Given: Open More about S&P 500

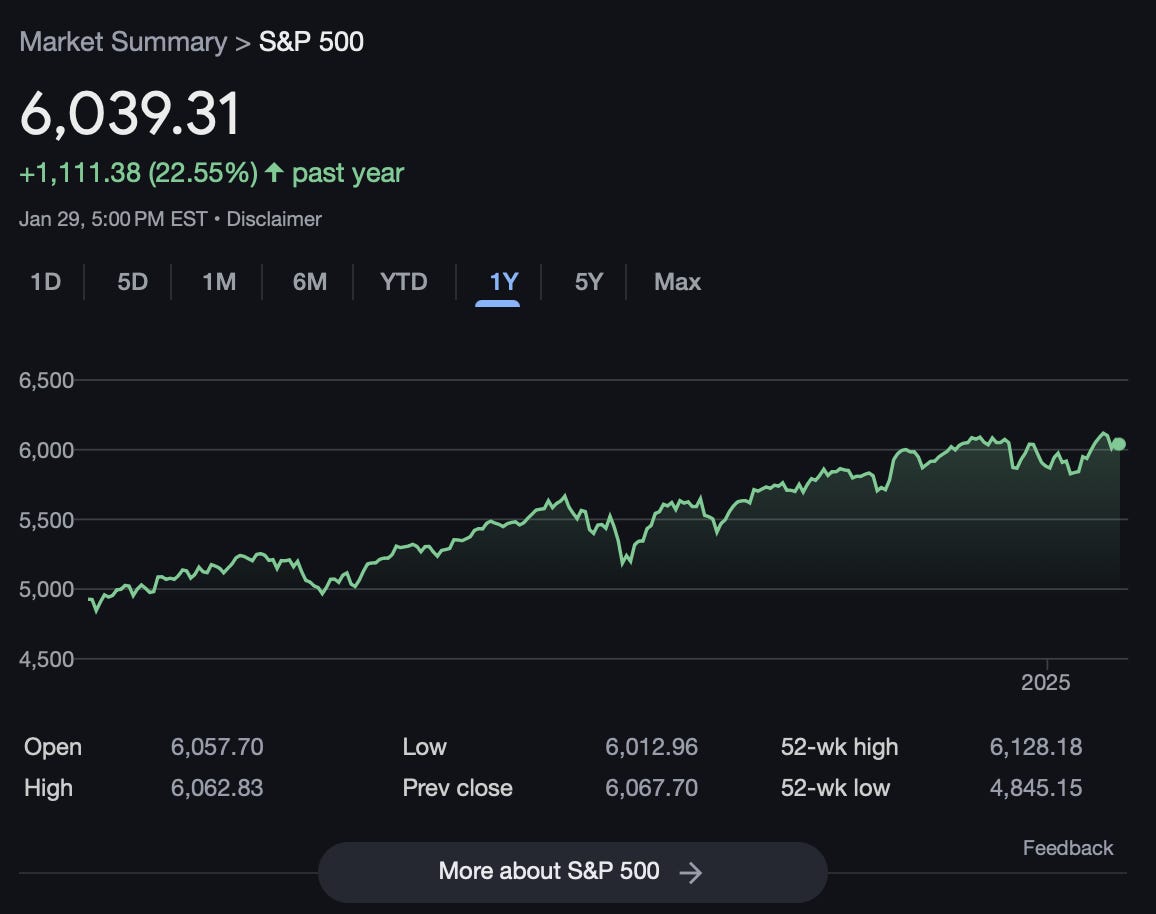Looking at the screenshot, I should coord(572,872).
